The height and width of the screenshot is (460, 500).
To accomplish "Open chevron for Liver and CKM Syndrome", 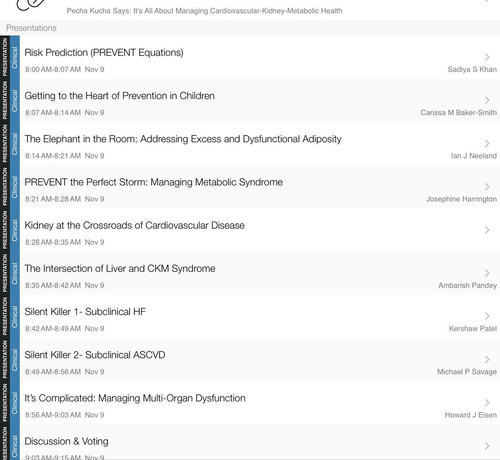I will click(x=487, y=273).
